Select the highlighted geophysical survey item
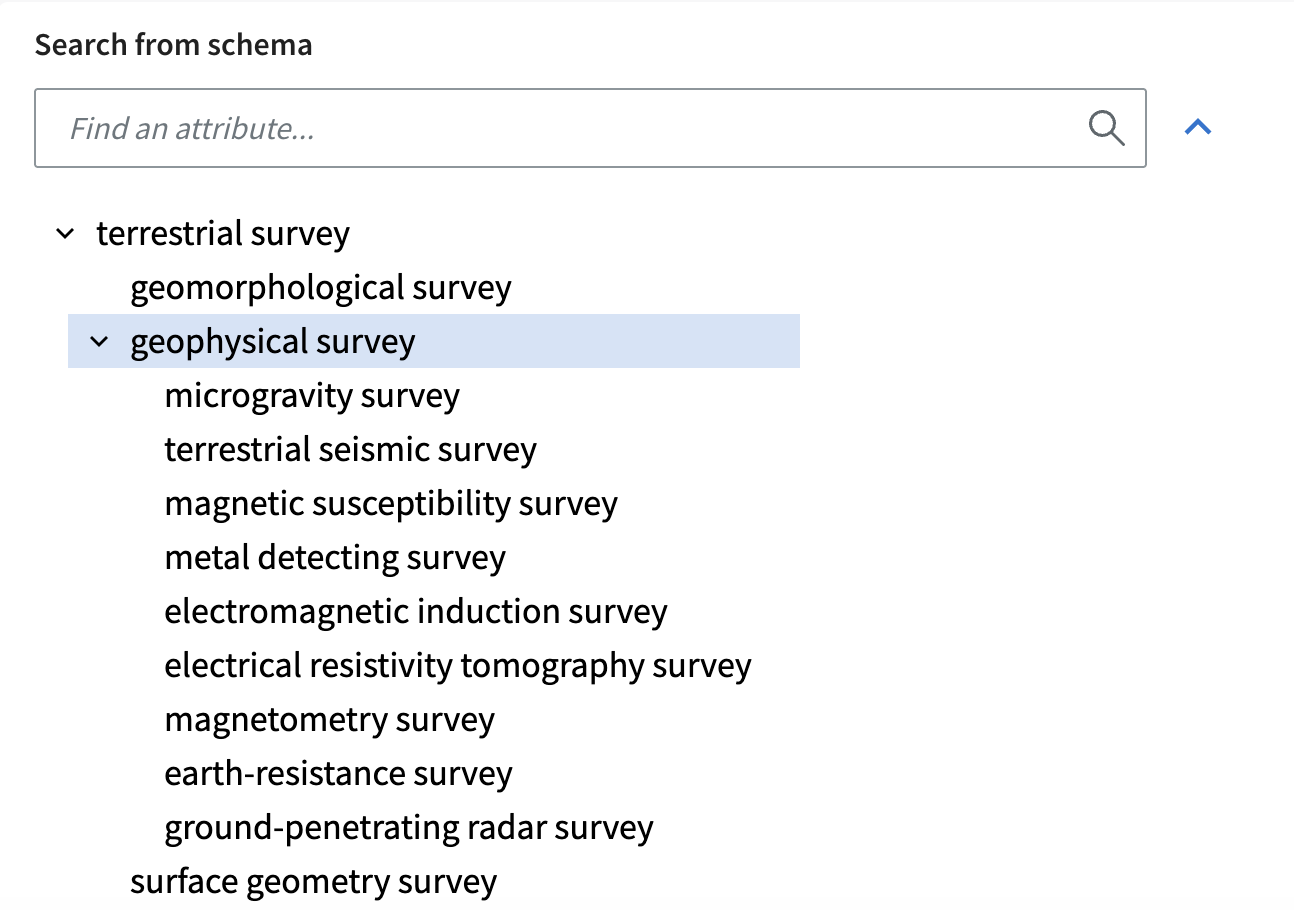 (273, 342)
